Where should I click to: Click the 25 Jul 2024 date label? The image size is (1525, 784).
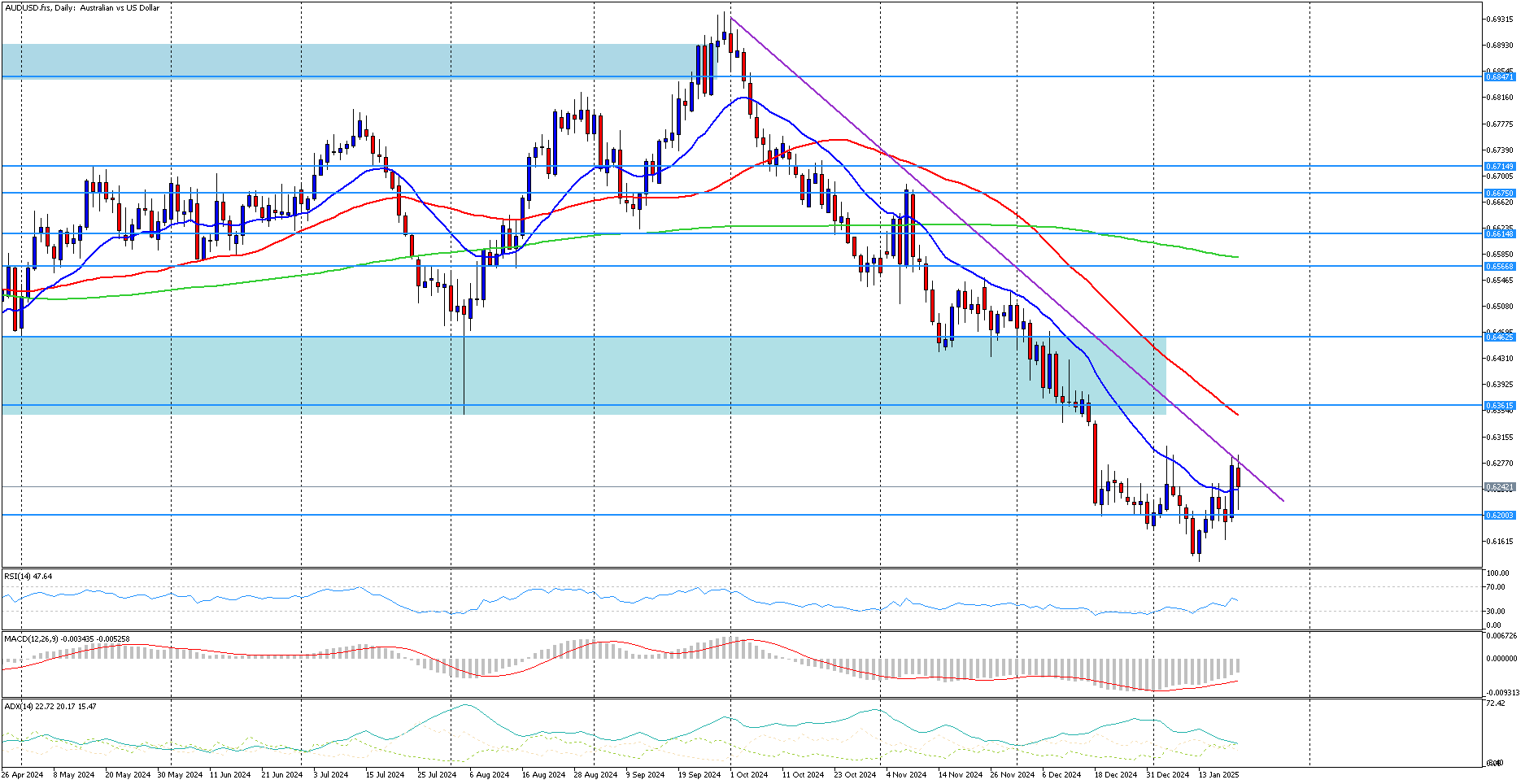pos(437,774)
